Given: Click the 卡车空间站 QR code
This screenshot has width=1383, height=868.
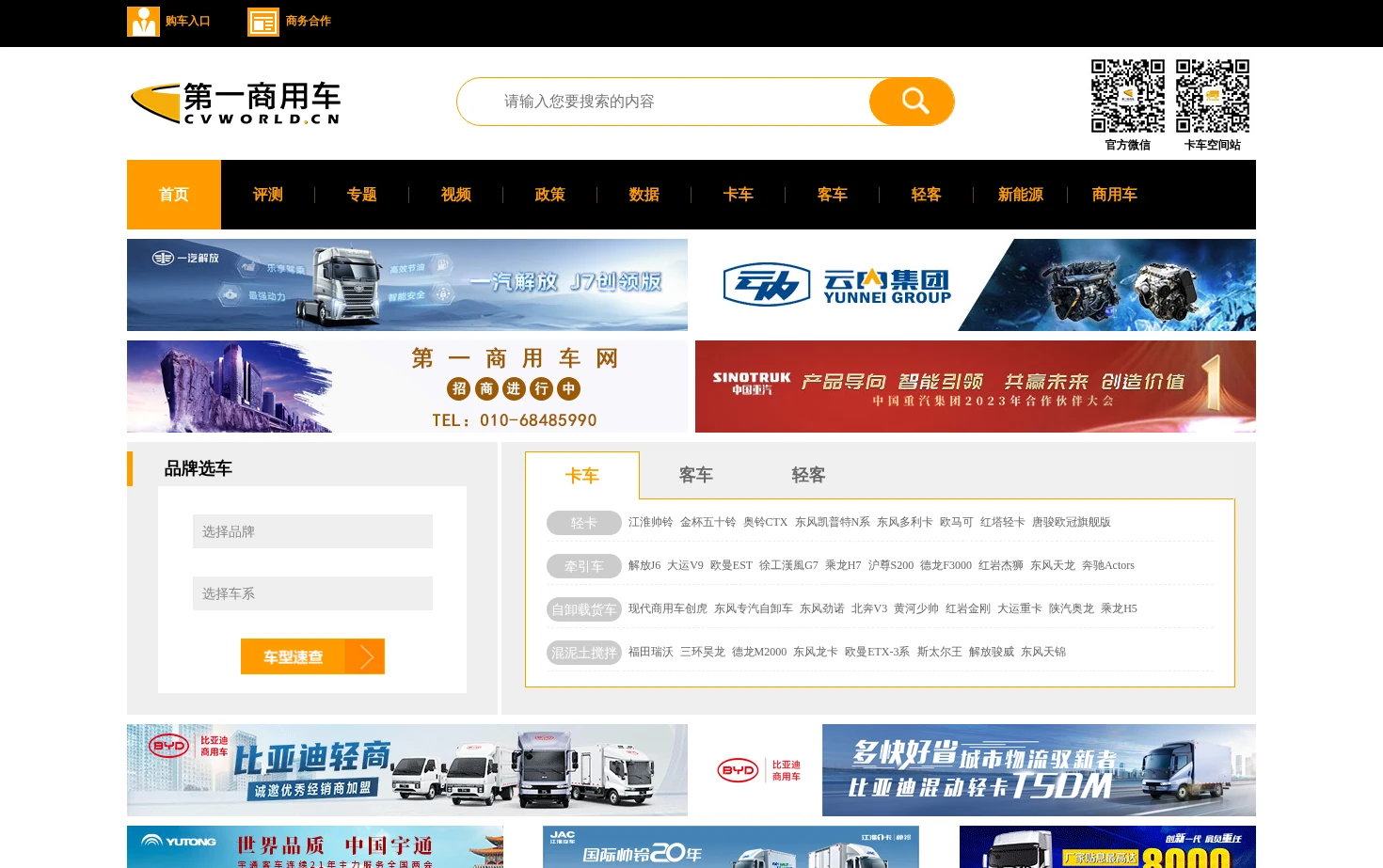Looking at the screenshot, I should [1213, 96].
